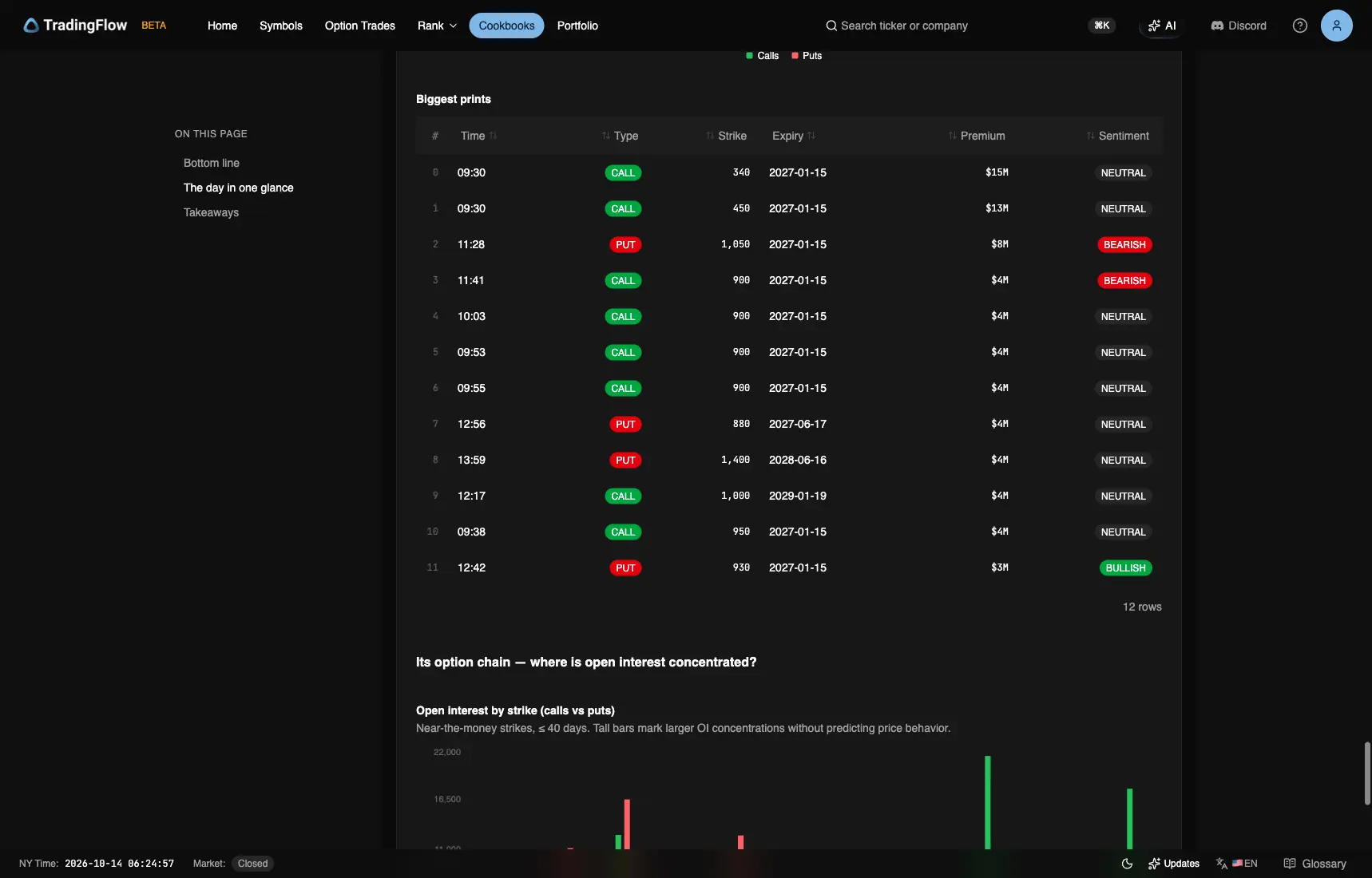Toggle the Calls legend series
Screen dimensions: 1372x878
pos(762,56)
